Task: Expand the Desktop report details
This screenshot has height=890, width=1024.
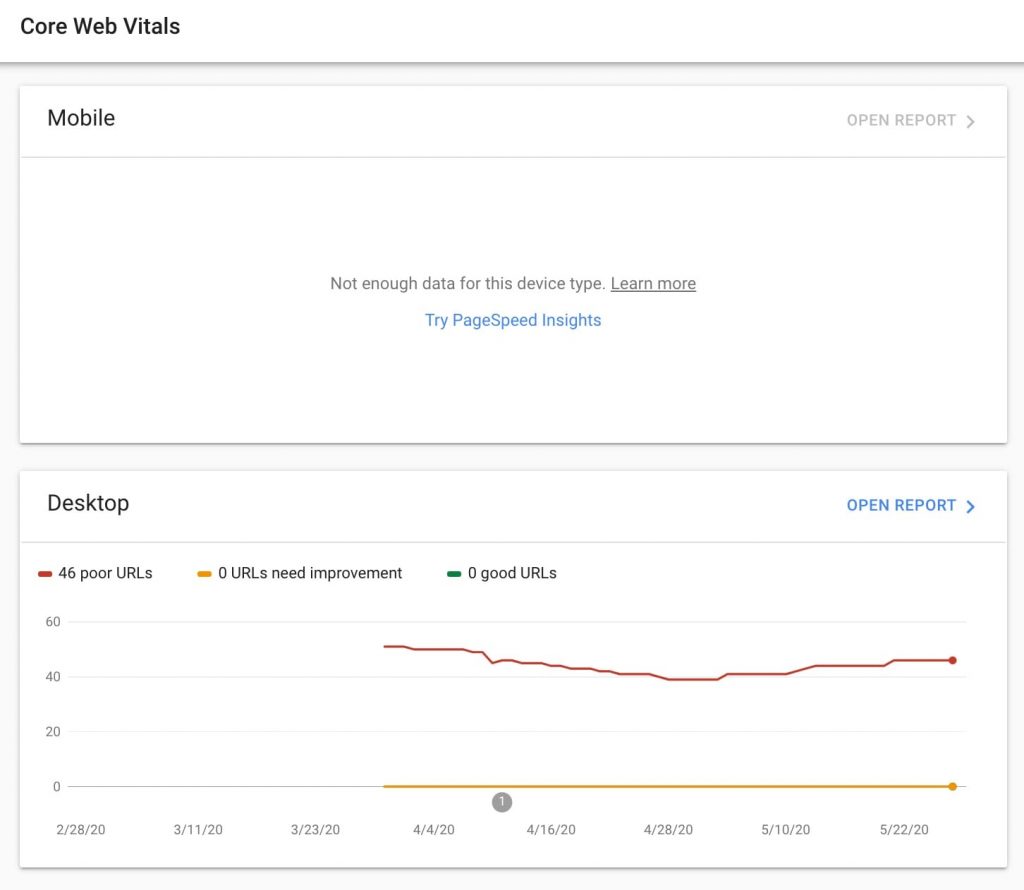Action: [x=900, y=505]
